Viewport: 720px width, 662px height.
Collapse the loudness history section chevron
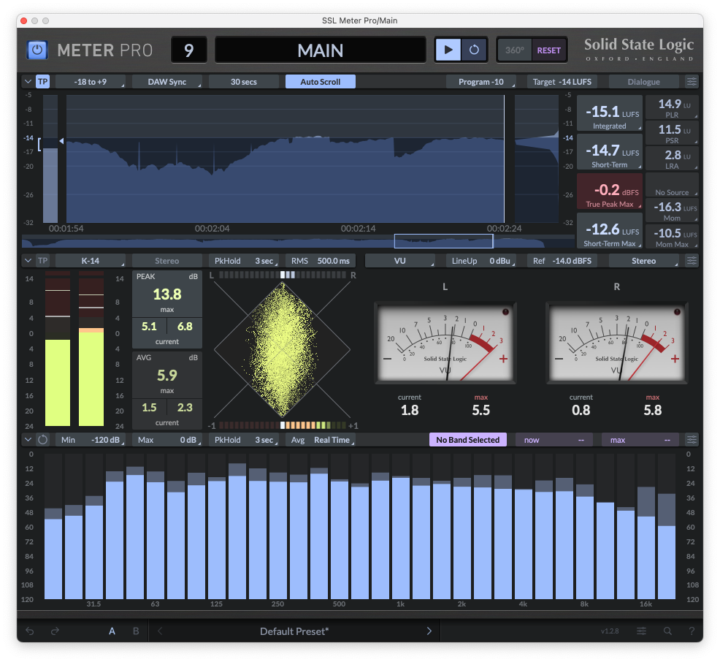pos(28,82)
